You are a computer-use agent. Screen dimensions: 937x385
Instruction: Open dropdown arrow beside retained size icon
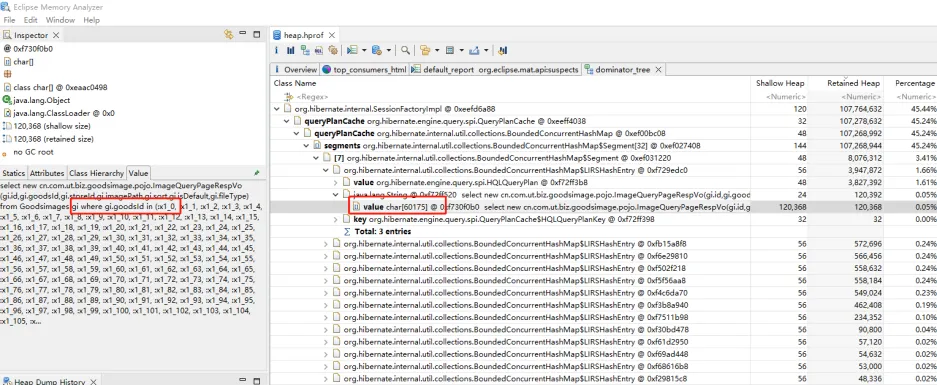point(461,50)
